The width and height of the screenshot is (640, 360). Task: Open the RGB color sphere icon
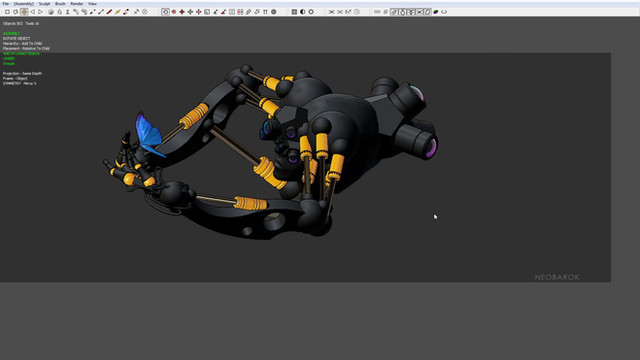(436, 12)
